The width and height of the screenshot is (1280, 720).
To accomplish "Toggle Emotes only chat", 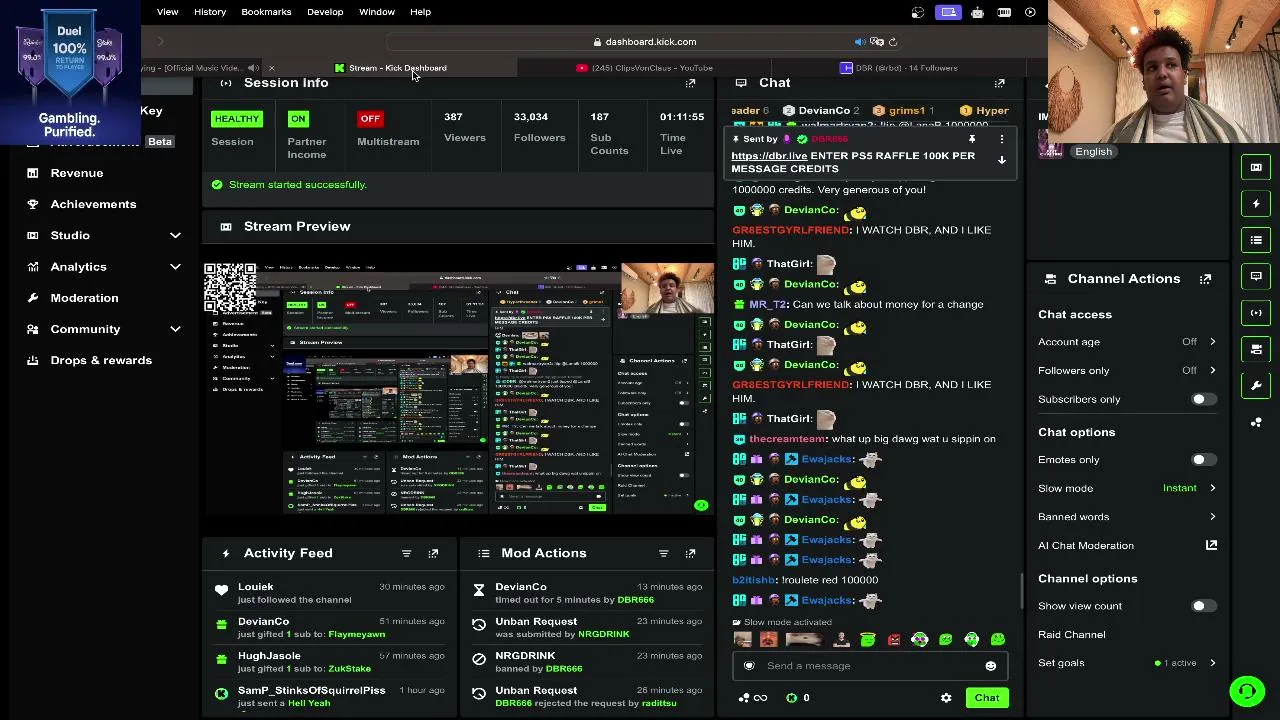I will coord(1203,460).
